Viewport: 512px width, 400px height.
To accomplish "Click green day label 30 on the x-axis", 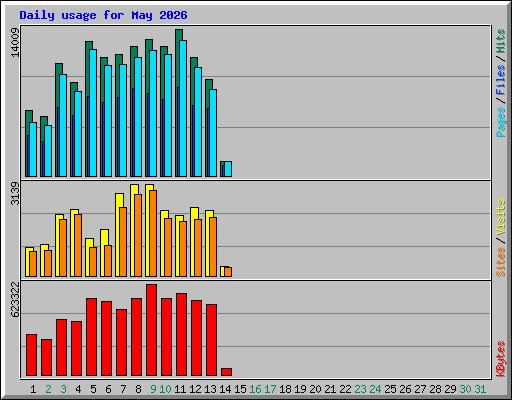I will tap(465, 389).
